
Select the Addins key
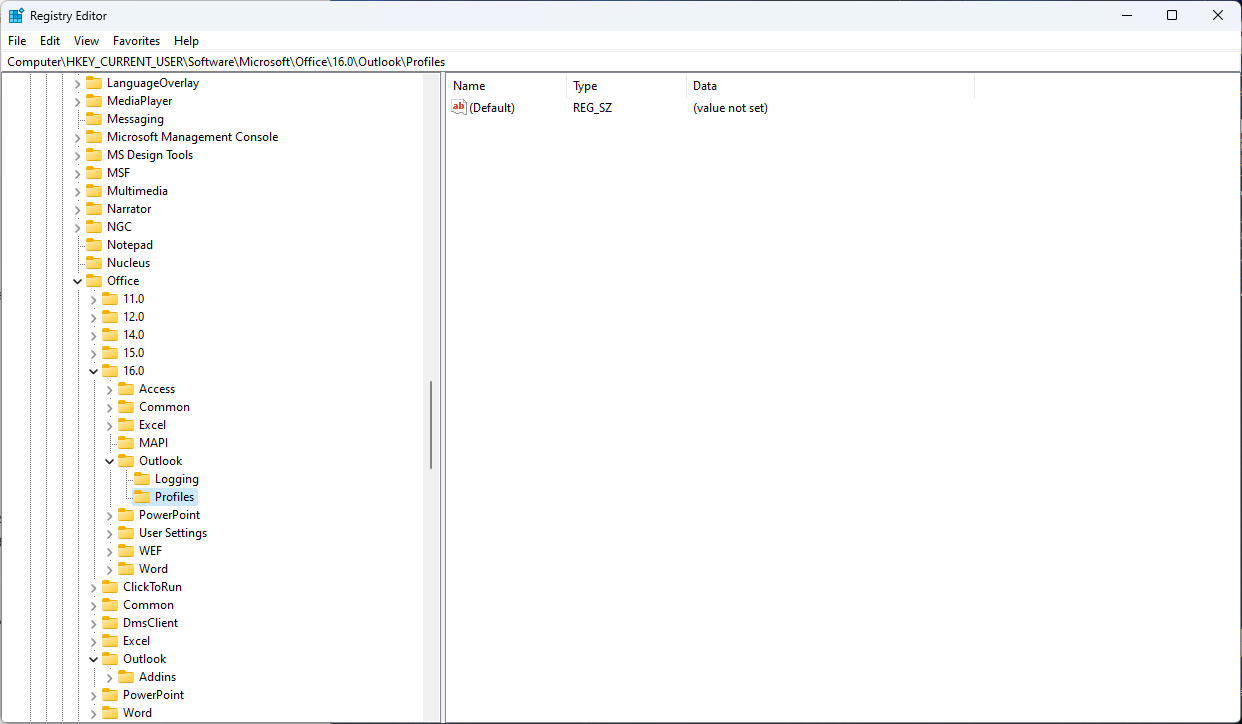coord(157,677)
